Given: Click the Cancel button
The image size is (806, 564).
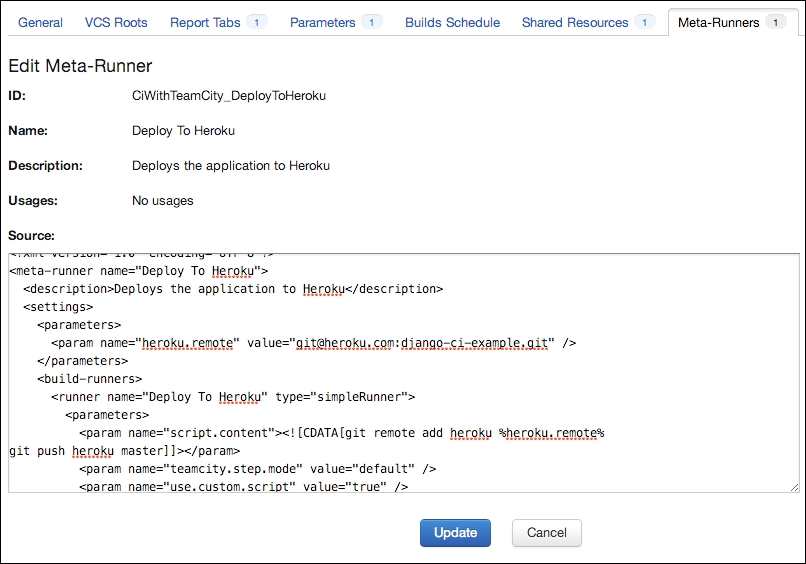Looking at the screenshot, I should coord(546,533).
